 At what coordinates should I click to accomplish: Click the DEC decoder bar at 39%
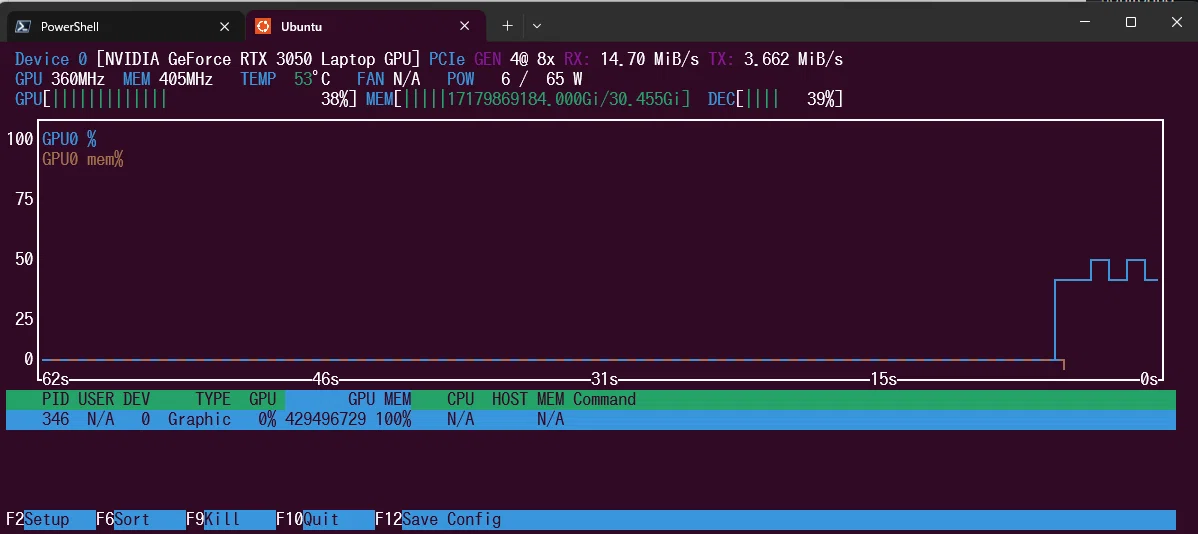coord(775,99)
